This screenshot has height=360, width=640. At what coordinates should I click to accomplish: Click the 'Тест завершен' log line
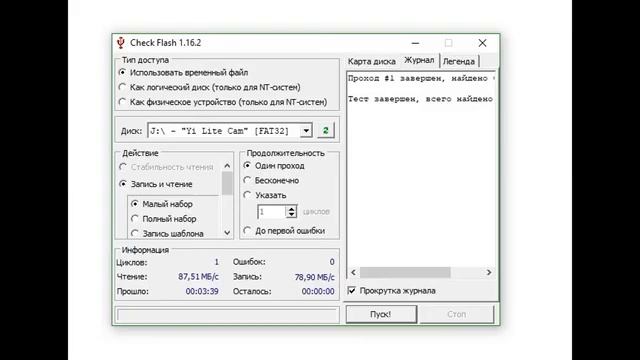(x=420, y=99)
